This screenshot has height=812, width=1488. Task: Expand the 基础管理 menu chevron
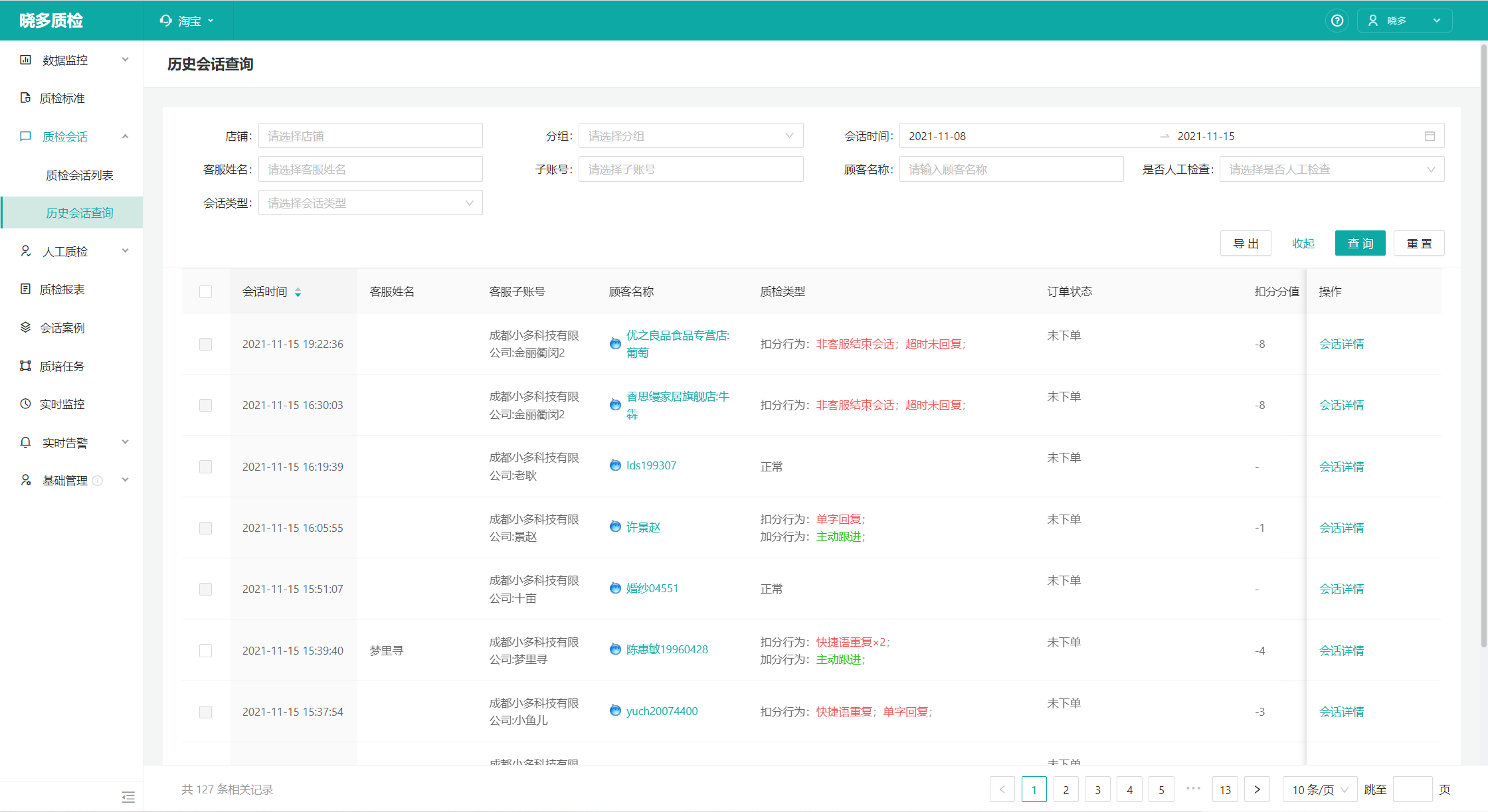(x=125, y=480)
